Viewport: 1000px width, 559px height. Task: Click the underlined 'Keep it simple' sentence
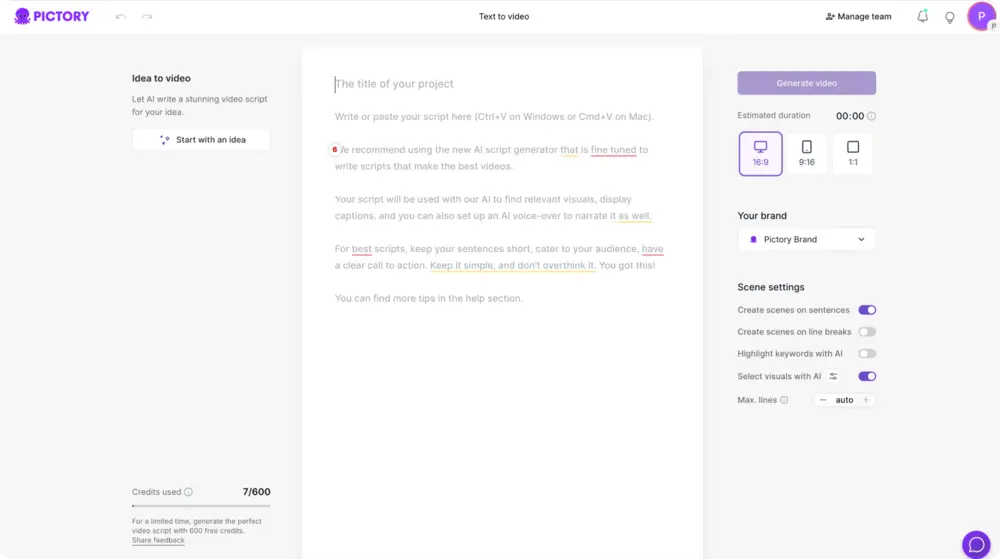(513, 265)
